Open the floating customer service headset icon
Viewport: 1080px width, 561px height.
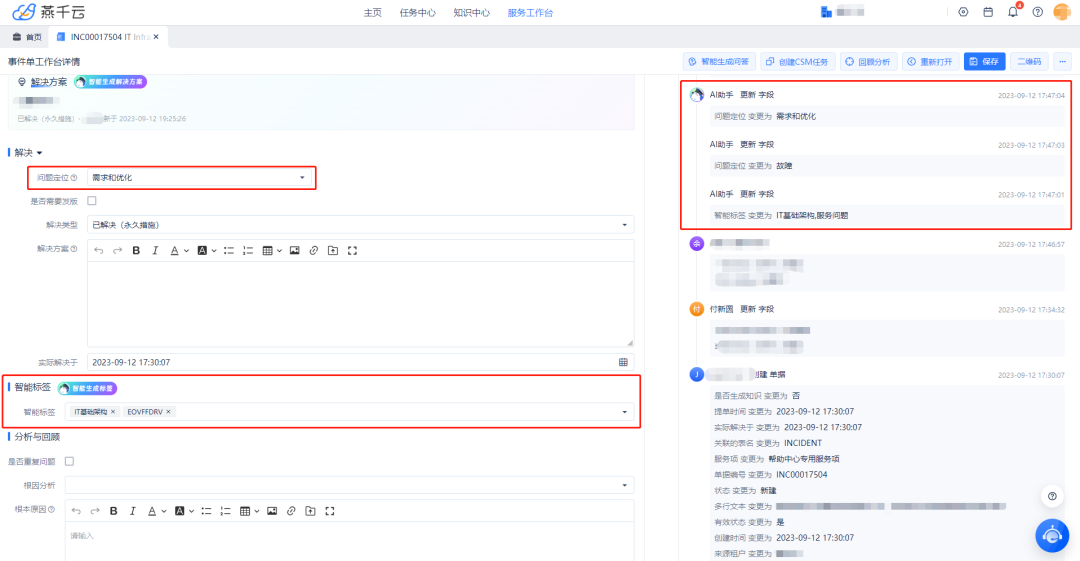[x=1052, y=535]
